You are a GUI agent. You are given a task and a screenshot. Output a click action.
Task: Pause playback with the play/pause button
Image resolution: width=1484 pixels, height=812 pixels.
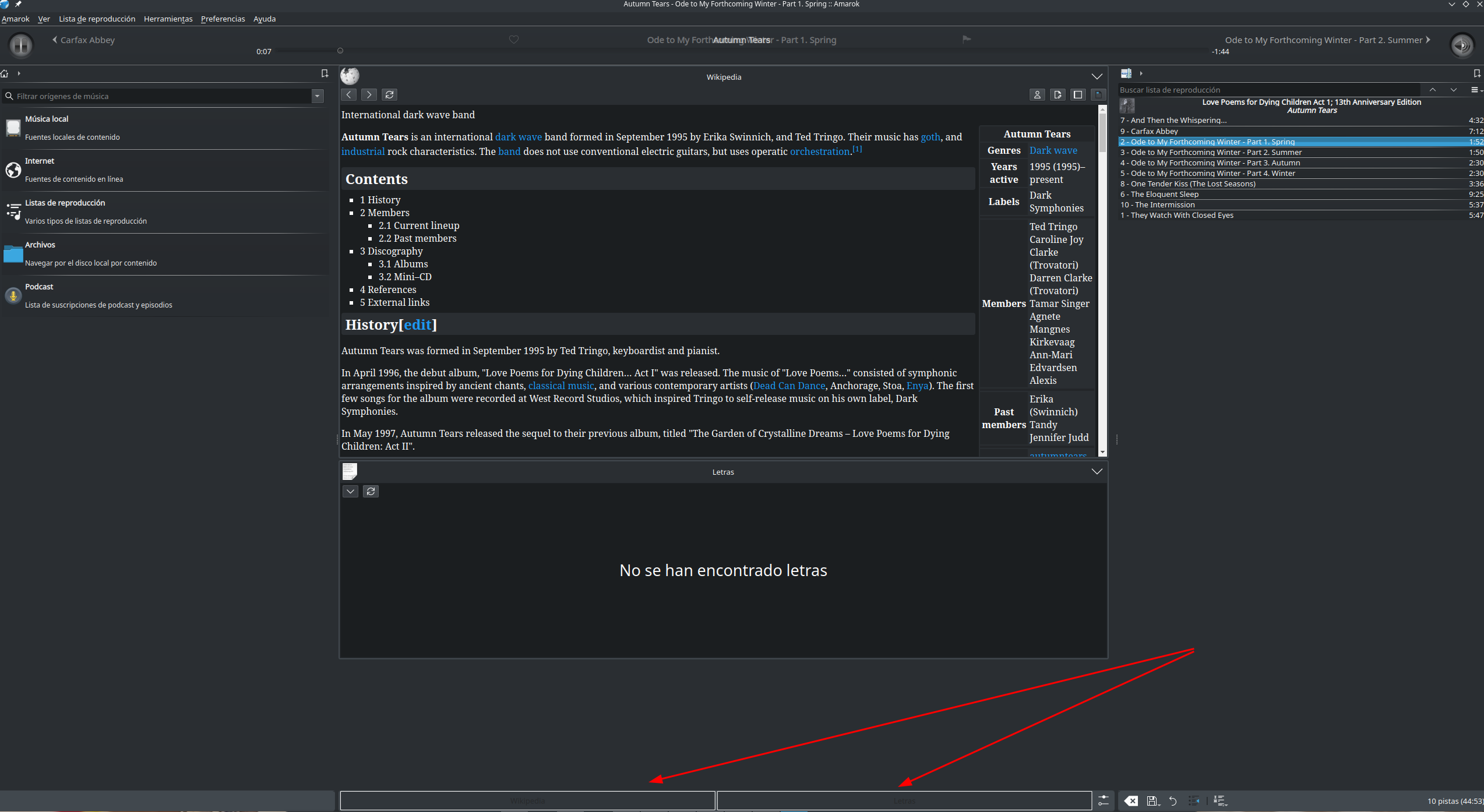coord(20,45)
